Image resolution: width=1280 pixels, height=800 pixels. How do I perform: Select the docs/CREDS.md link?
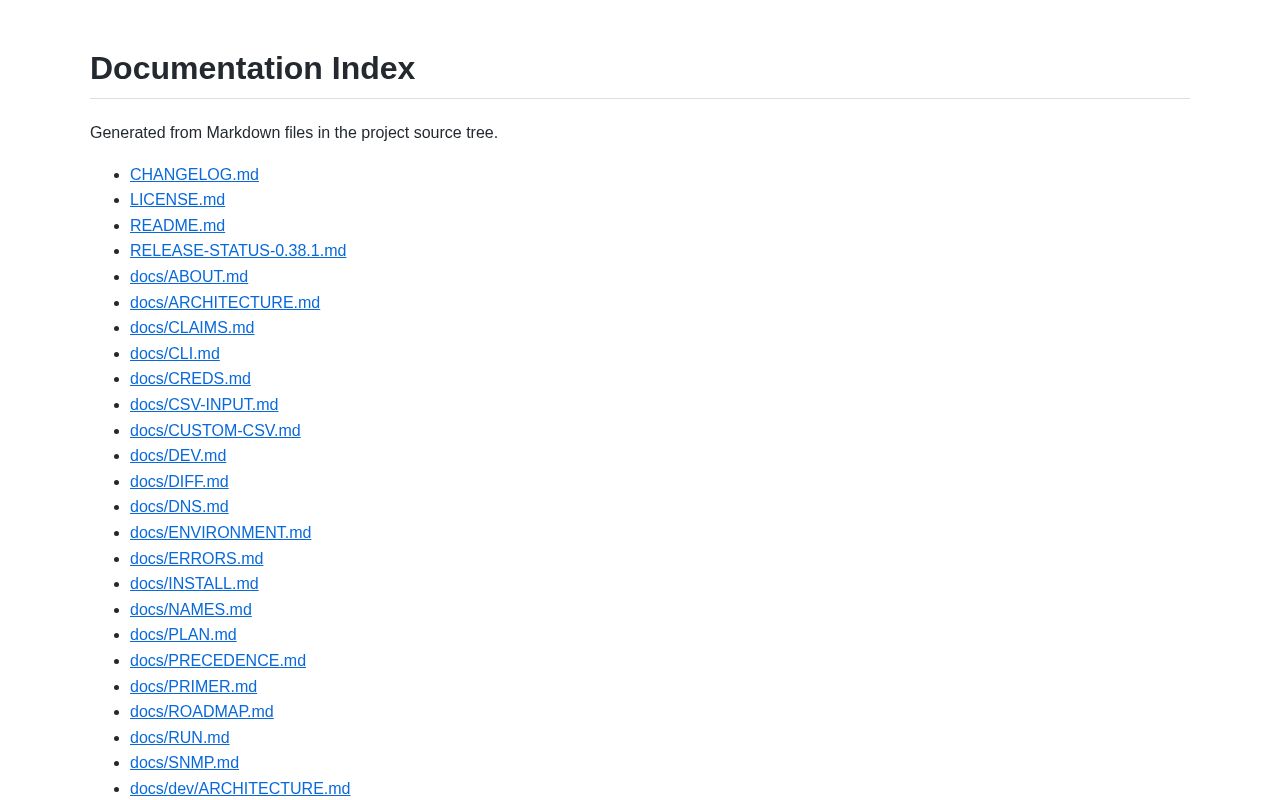(190, 379)
